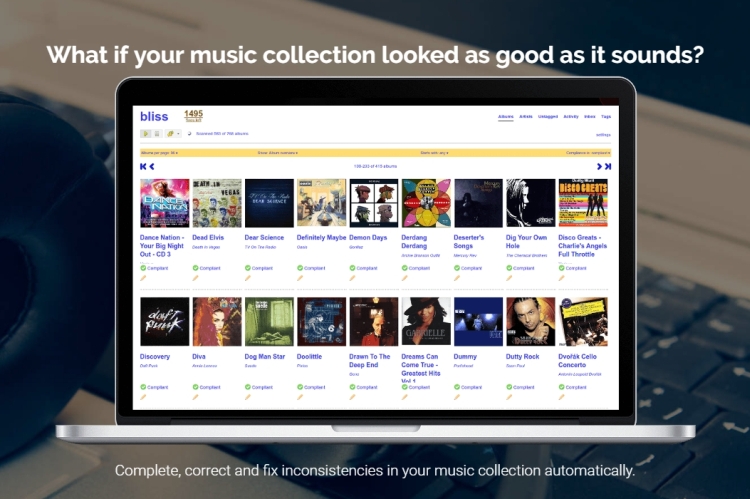Screen dimensions: 750x499
Task: Open the Derdang Derdang album cover thumbnail
Action: (x=426, y=203)
